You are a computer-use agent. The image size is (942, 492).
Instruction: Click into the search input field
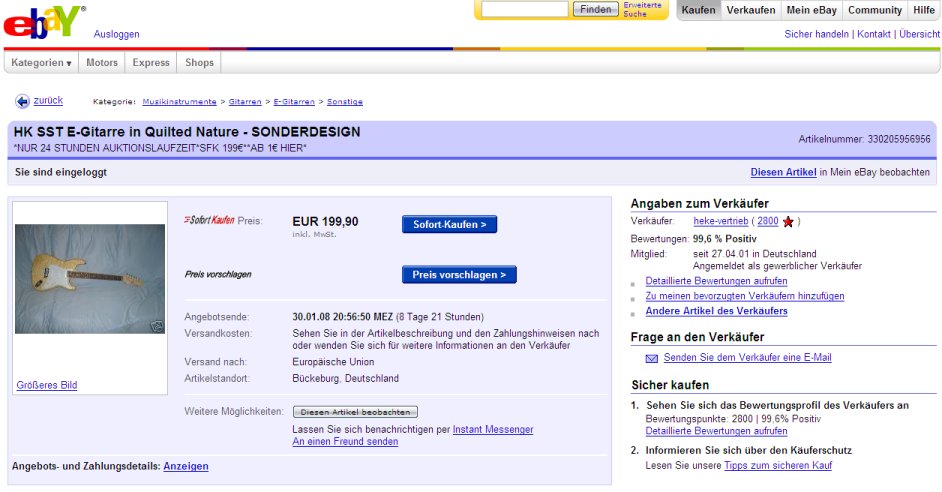[x=524, y=9]
